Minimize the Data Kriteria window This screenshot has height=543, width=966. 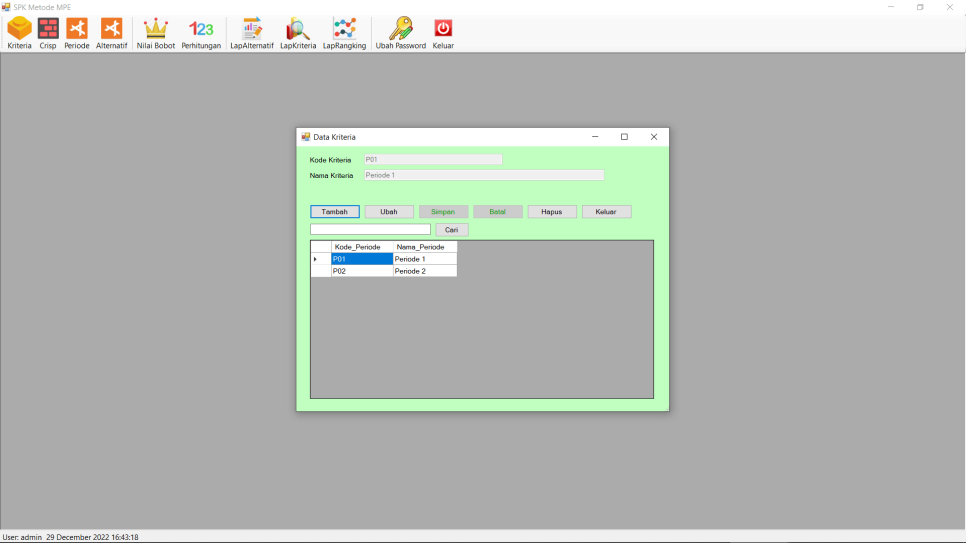tap(595, 137)
